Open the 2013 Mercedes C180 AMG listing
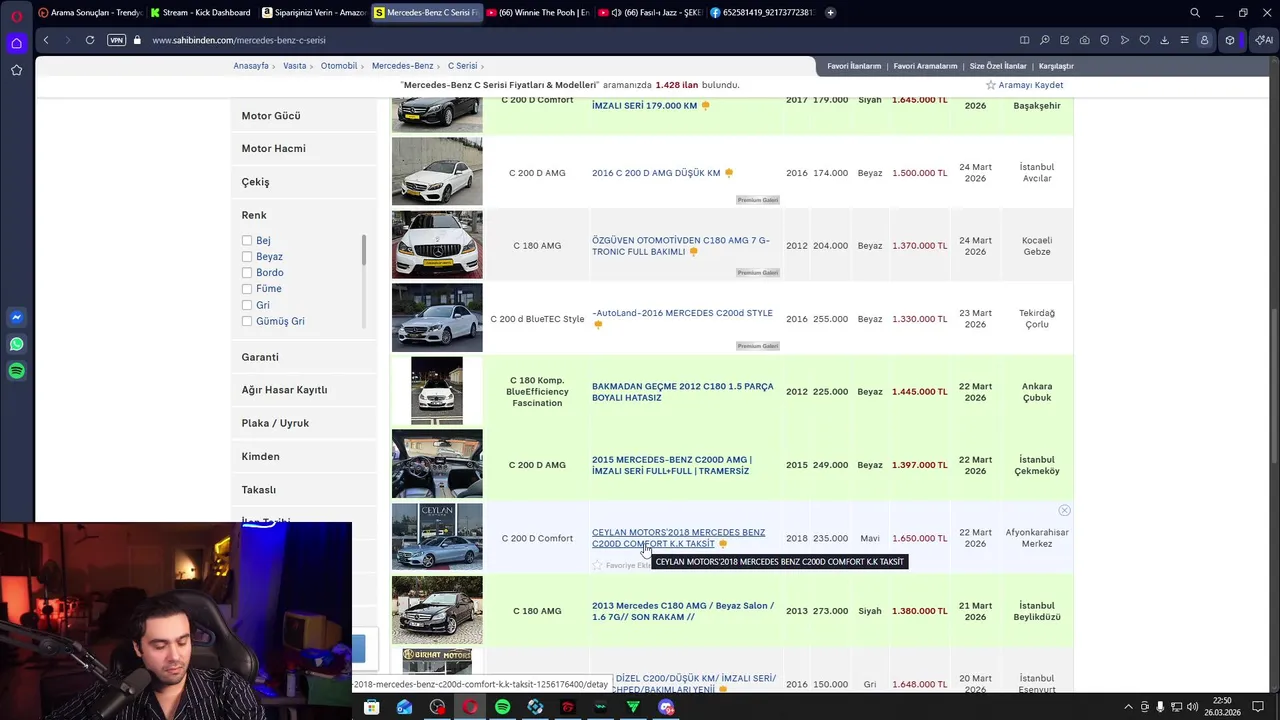Screen dimensions: 1280x720 (682, 611)
